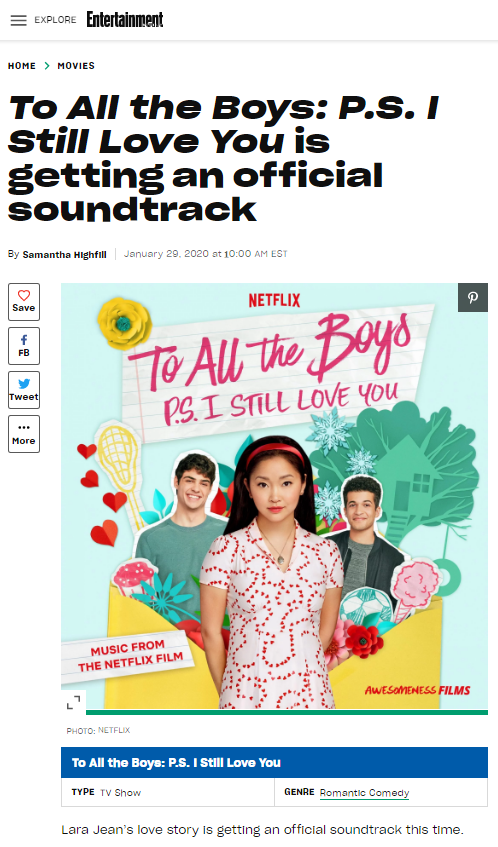Click the article publish date
498x847 pixels.
click(205, 254)
